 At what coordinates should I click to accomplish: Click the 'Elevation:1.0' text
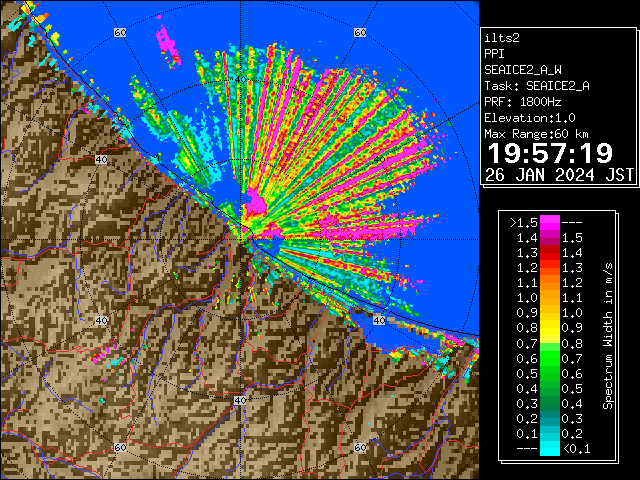[x=530, y=118]
